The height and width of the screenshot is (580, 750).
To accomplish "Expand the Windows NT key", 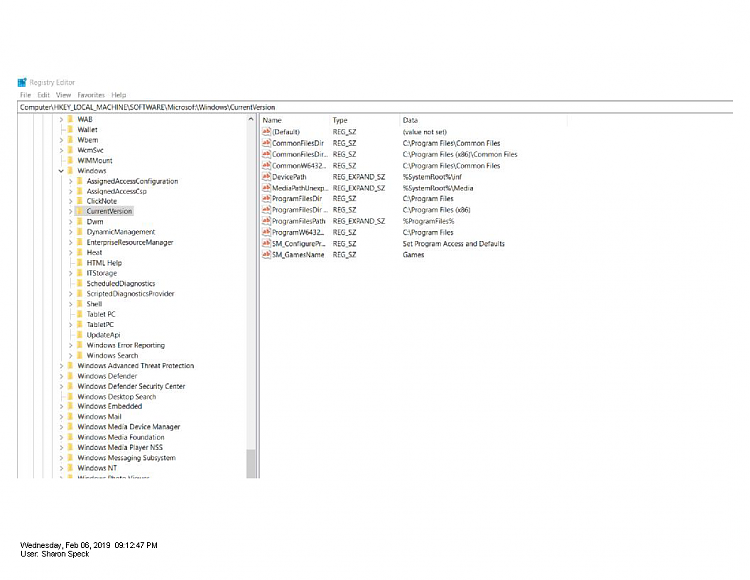I will point(61,468).
